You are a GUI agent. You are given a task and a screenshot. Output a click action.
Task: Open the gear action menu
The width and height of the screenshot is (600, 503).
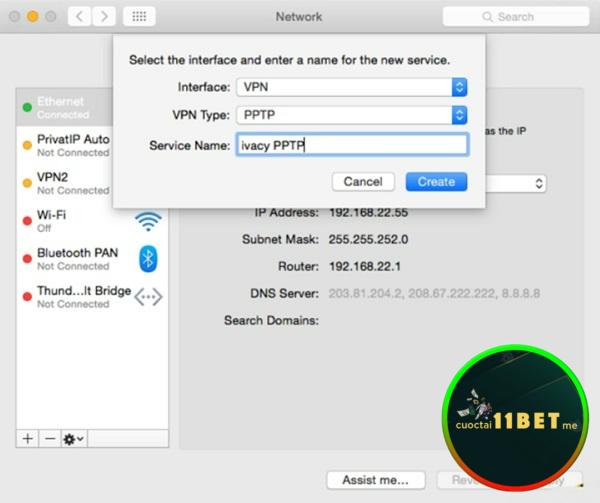(x=74, y=438)
